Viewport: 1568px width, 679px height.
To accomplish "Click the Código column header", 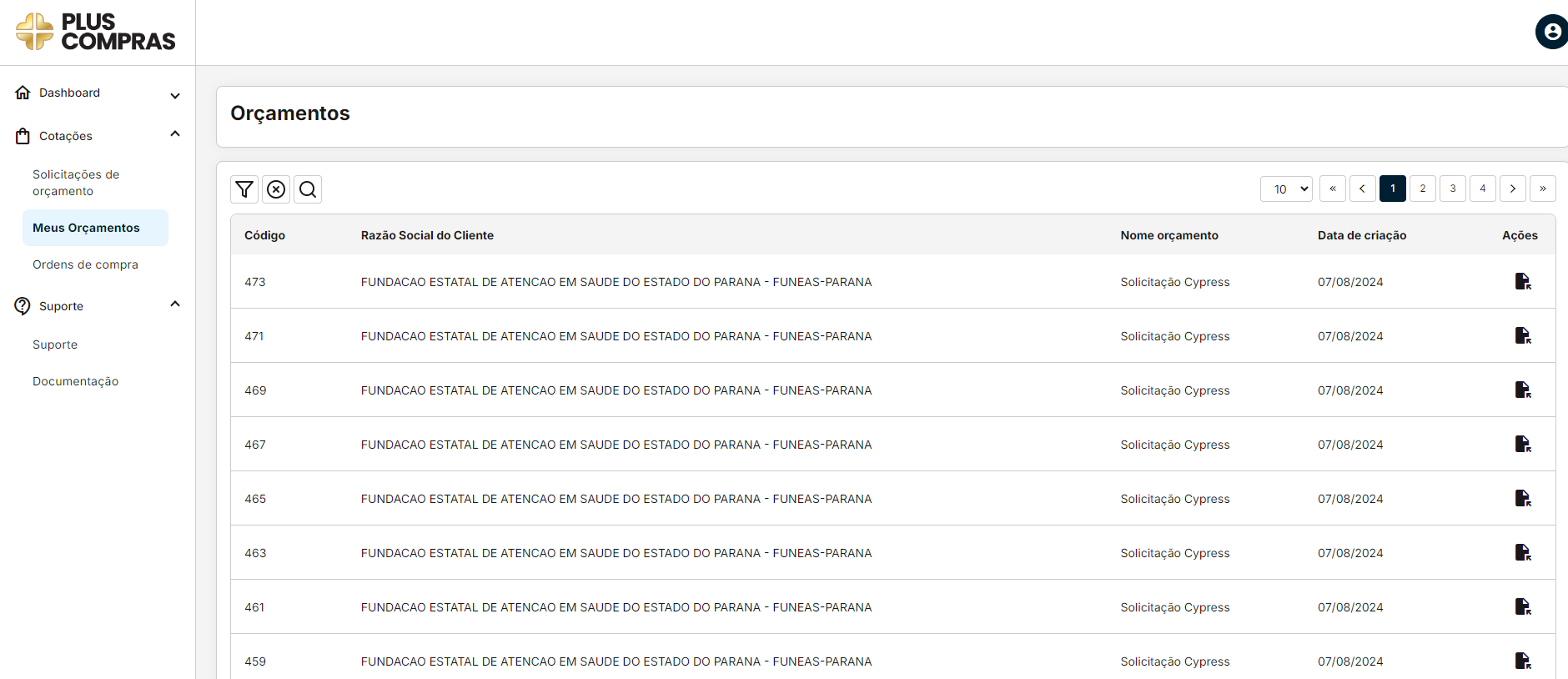I will coord(264,235).
